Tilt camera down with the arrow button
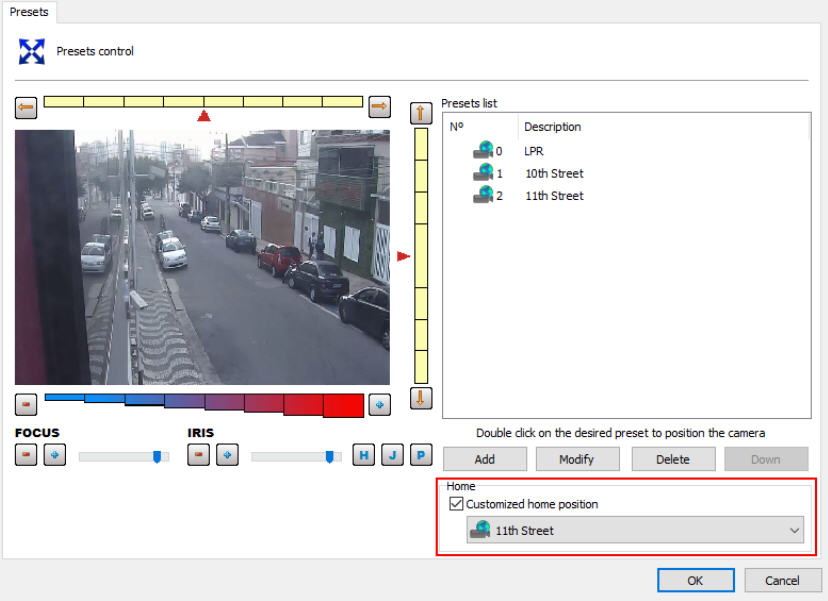This screenshot has height=601, width=828. click(421, 398)
